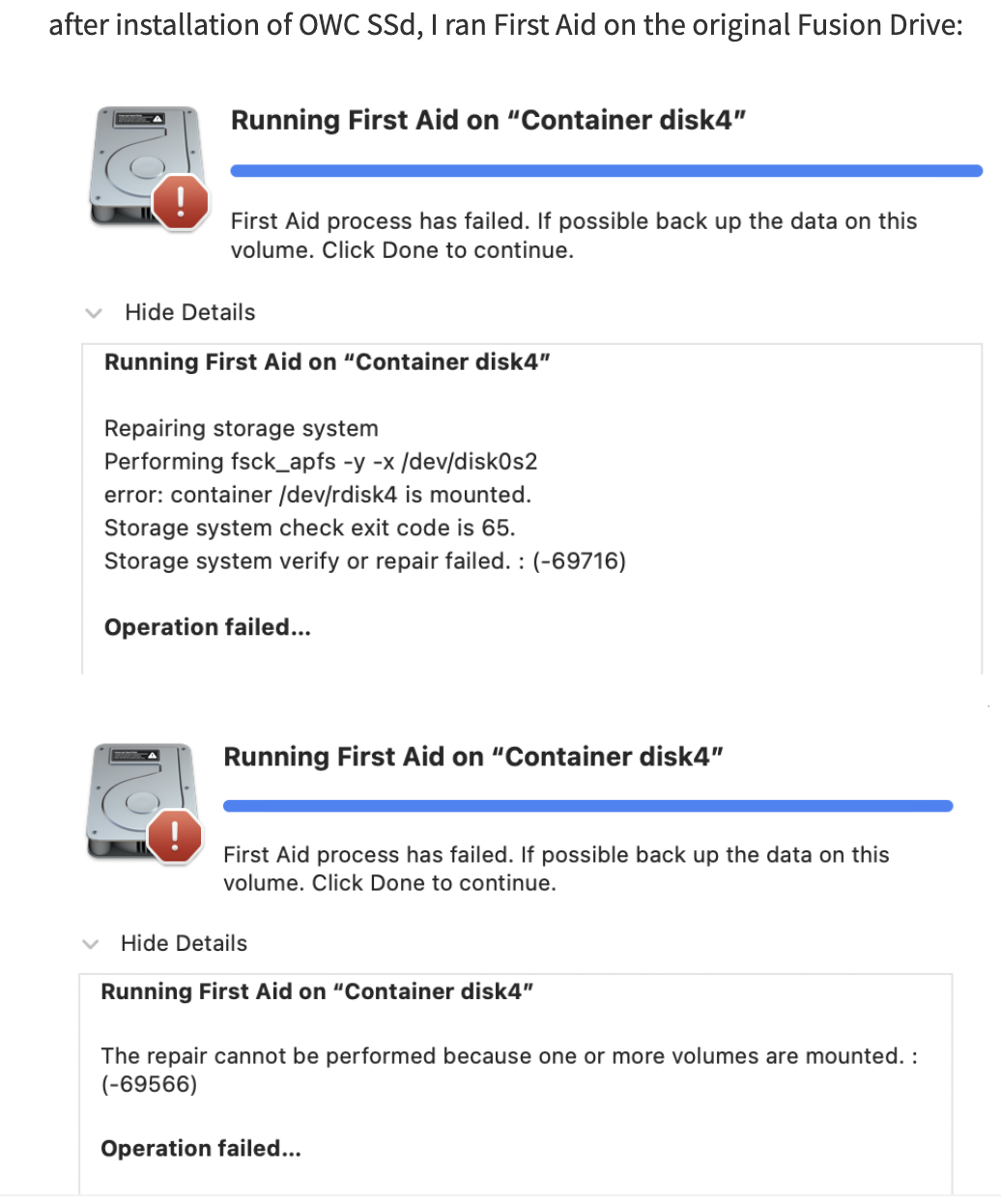
Task: Click the red alert badge in the first dialog
Action: point(180,202)
